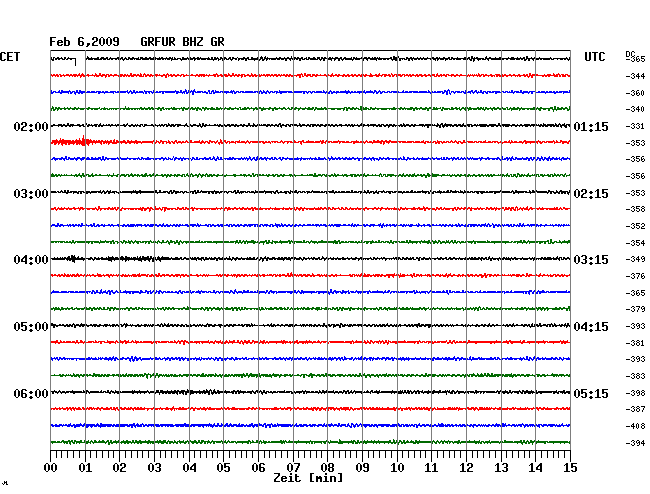Click minute tick label "03"

tap(154, 468)
